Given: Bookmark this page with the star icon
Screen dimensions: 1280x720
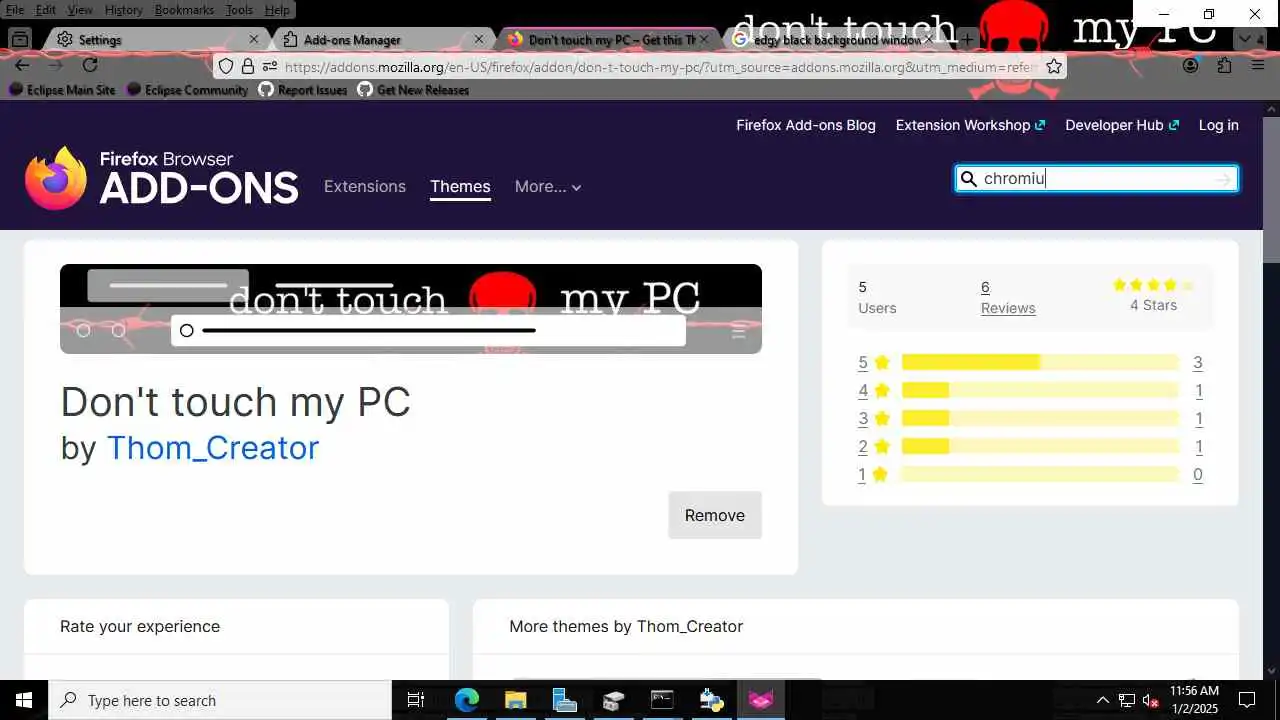Looking at the screenshot, I should click(x=1054, y=66).
